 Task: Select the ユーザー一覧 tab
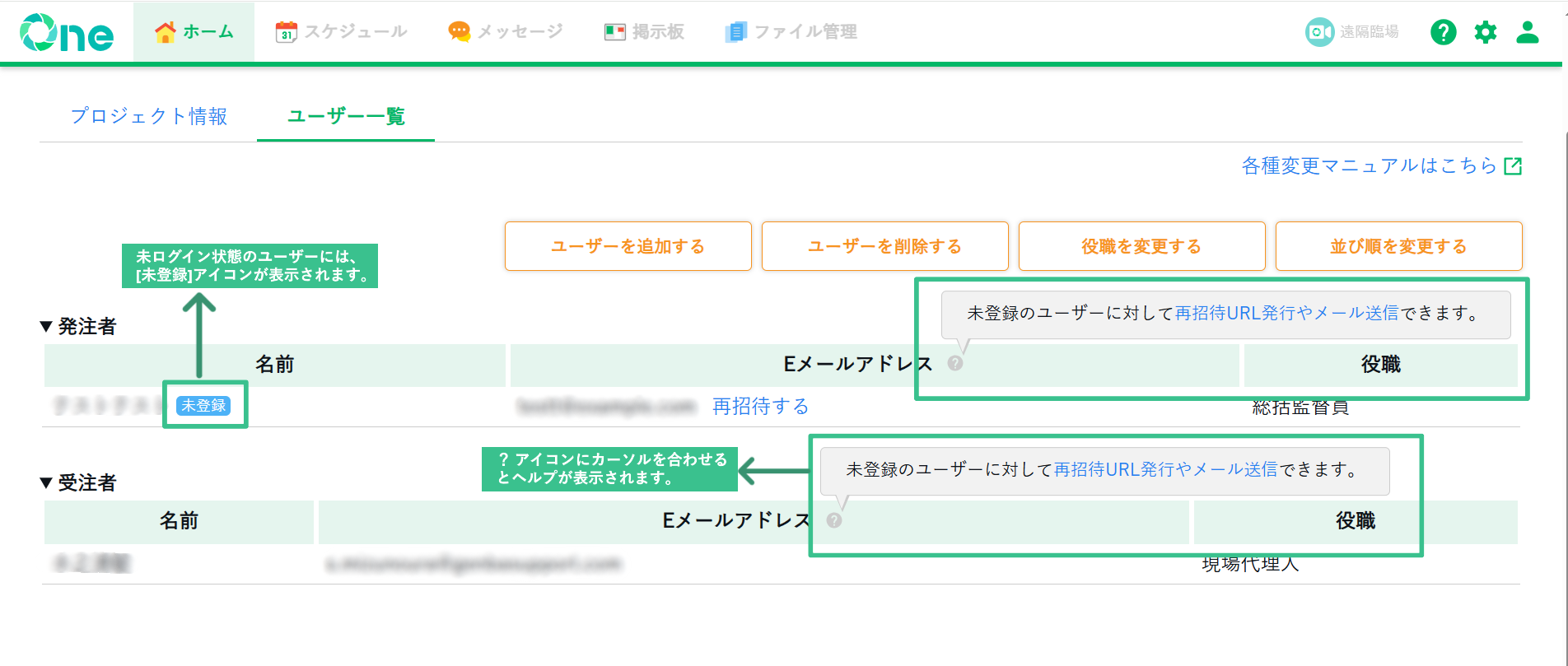pyautogui.click(x=346, y=116)
